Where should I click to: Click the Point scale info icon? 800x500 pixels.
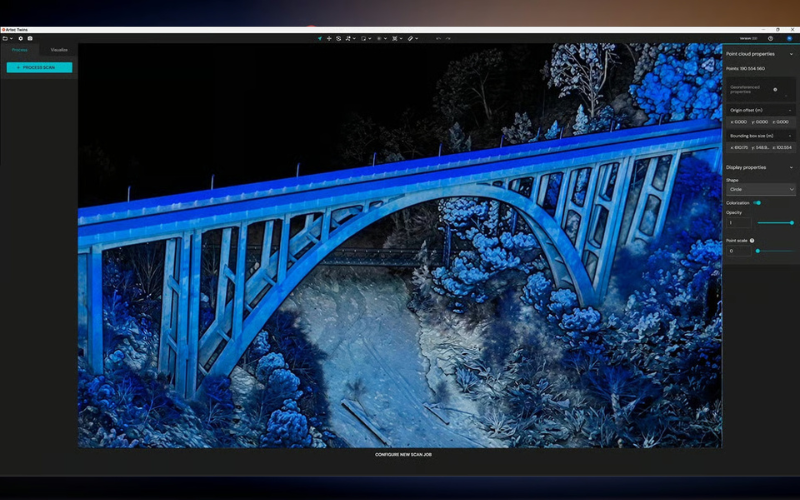pos(752,240)
